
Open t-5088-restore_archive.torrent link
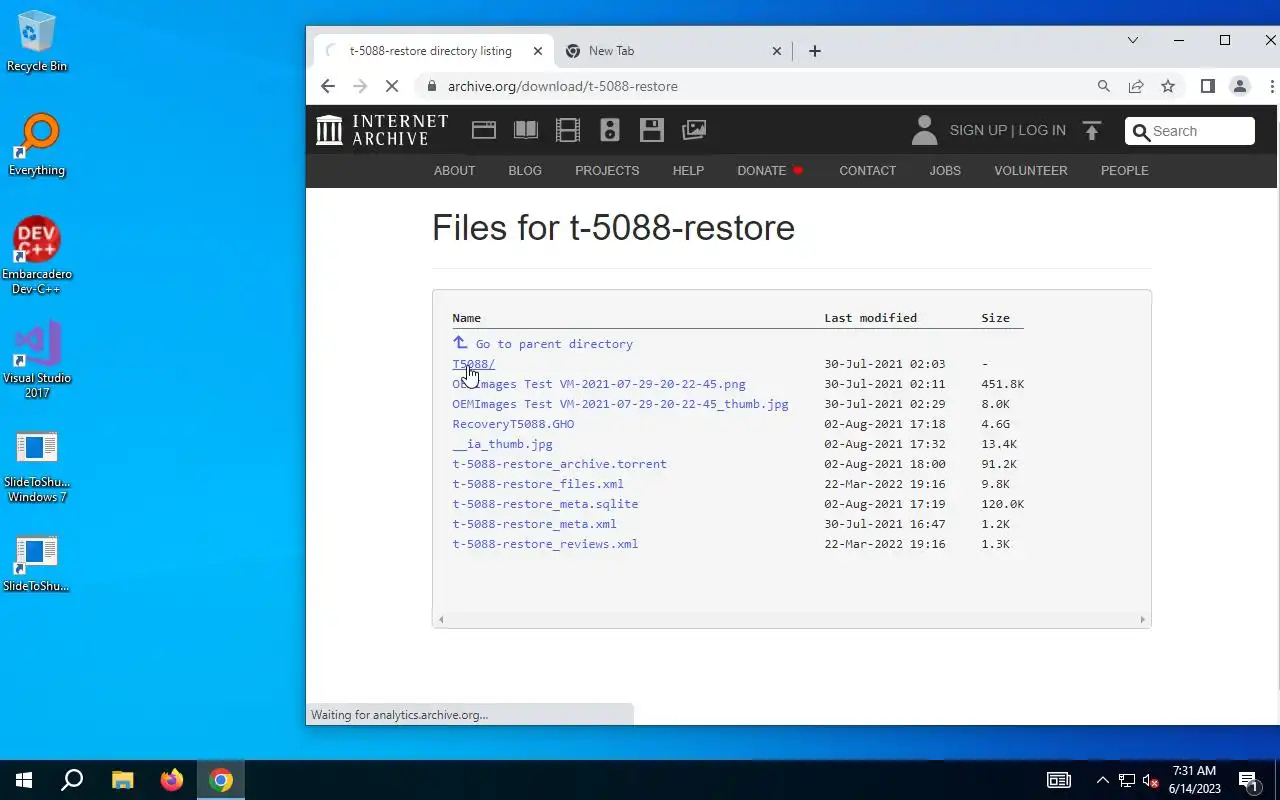tap(559, 464)
